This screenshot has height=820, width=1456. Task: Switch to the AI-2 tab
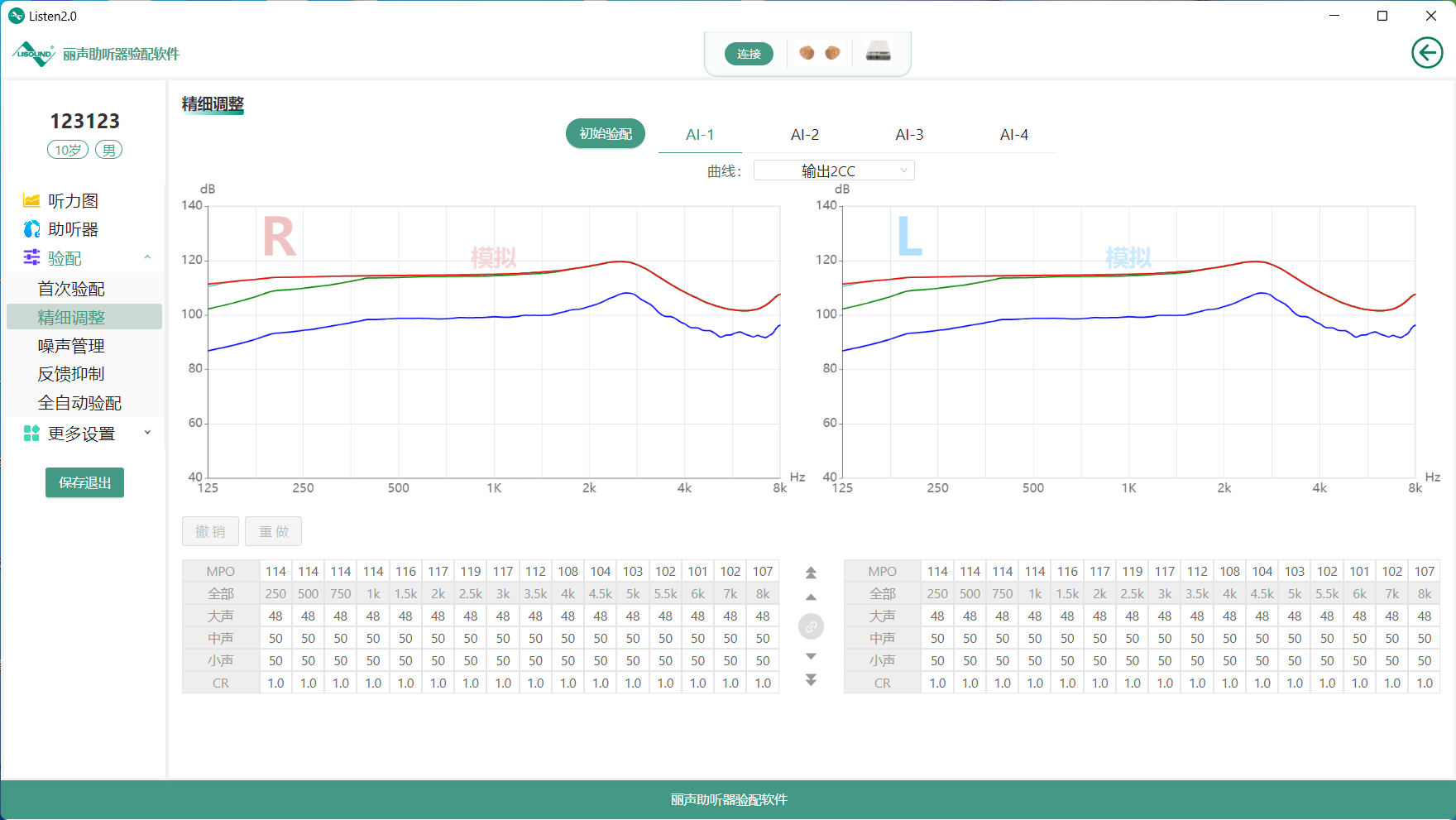coord(804,135)
